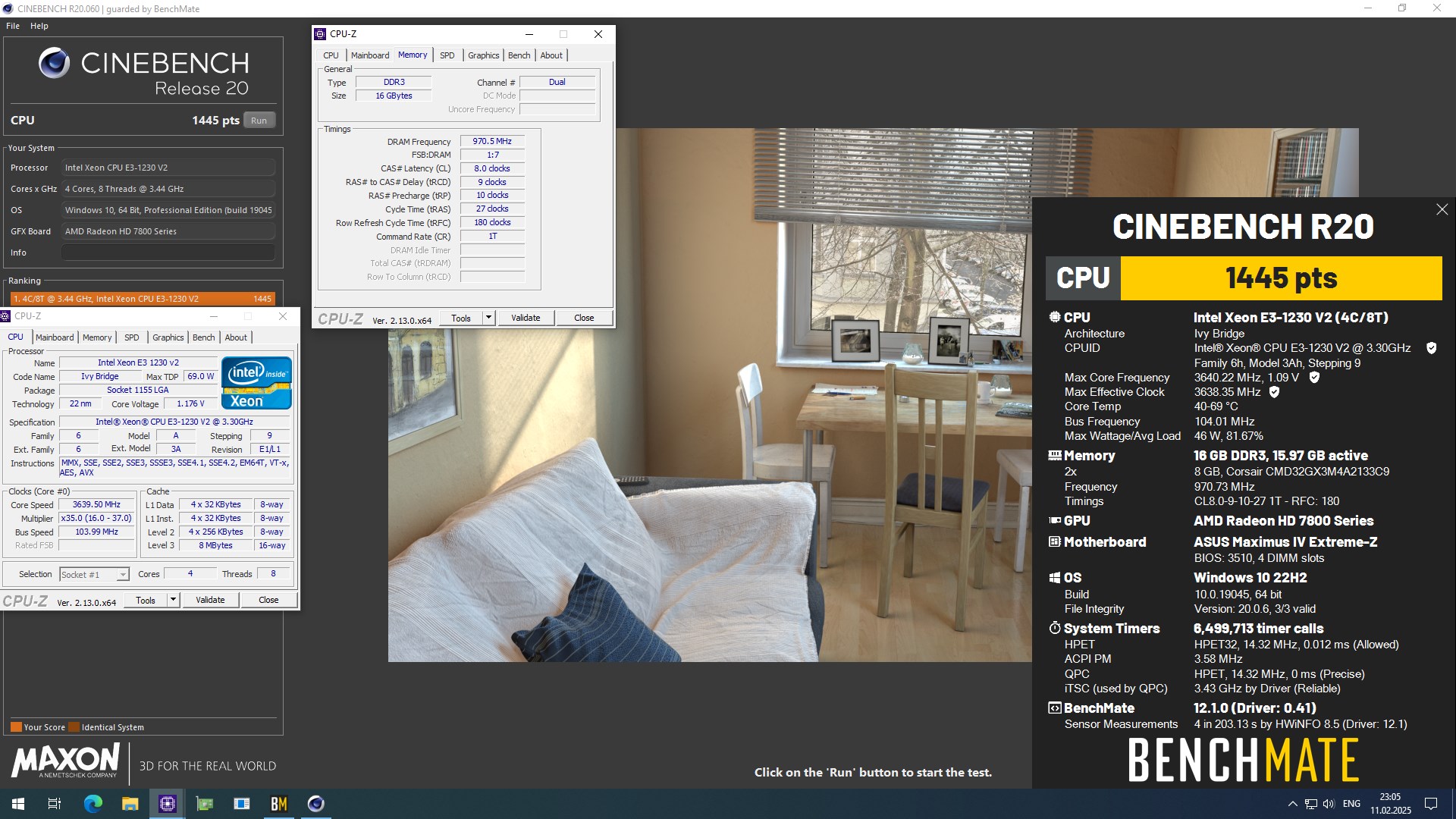This screenshot has height=819, width=1456.
Task: Click the Max Effective Clock shield icon
Action: point(1274,392)
